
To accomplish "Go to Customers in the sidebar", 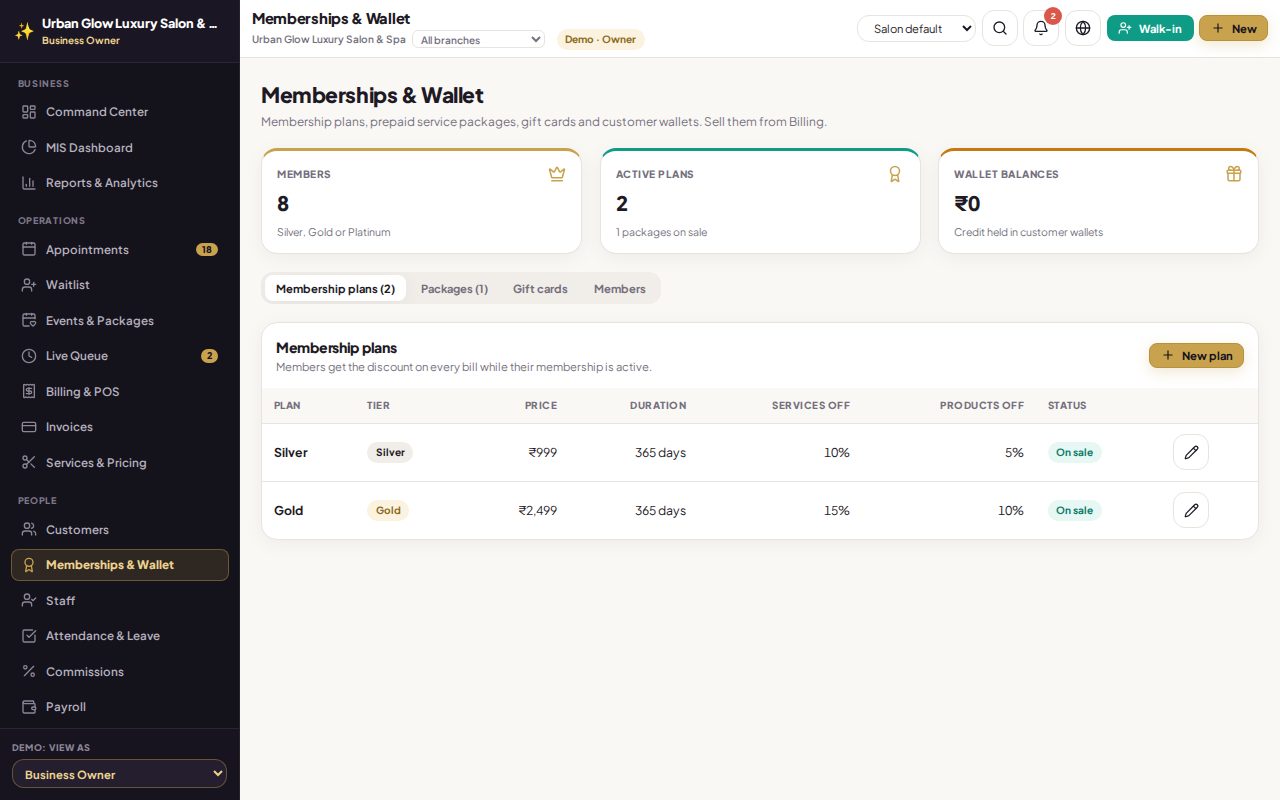I will pyautogui.click(x=120, y=529).
